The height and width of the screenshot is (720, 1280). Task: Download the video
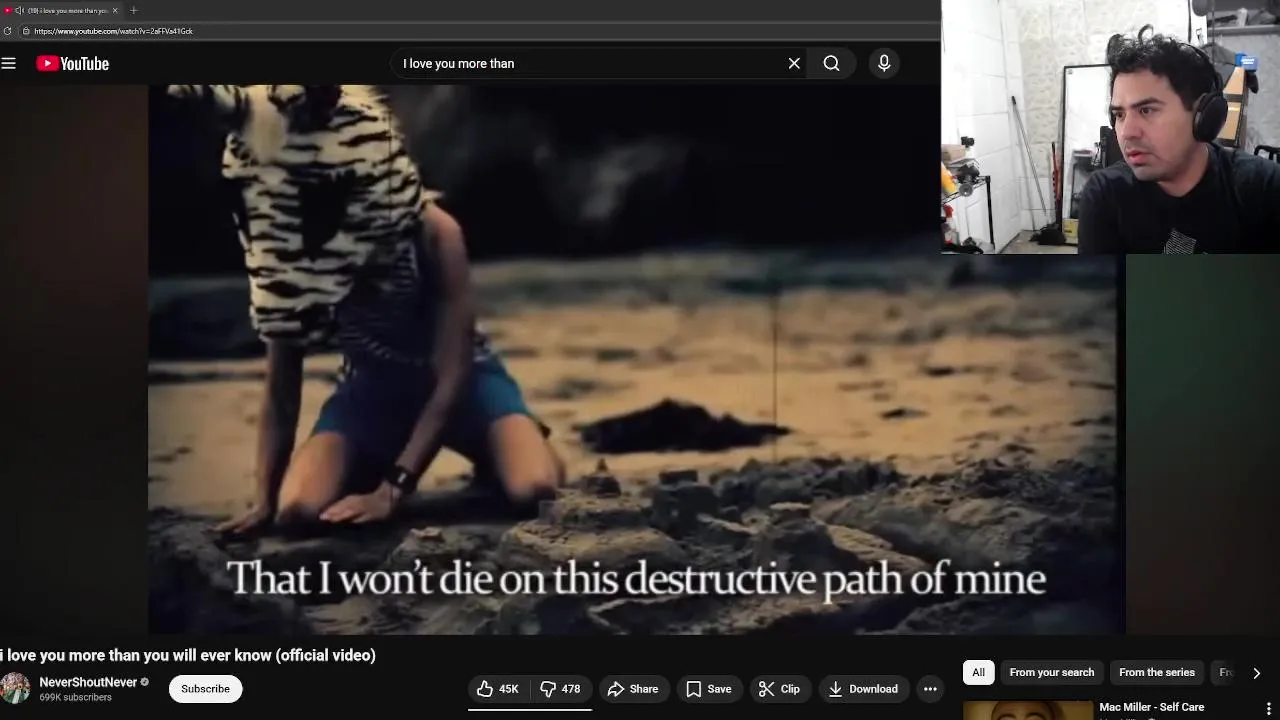click(x=863, y=688)
